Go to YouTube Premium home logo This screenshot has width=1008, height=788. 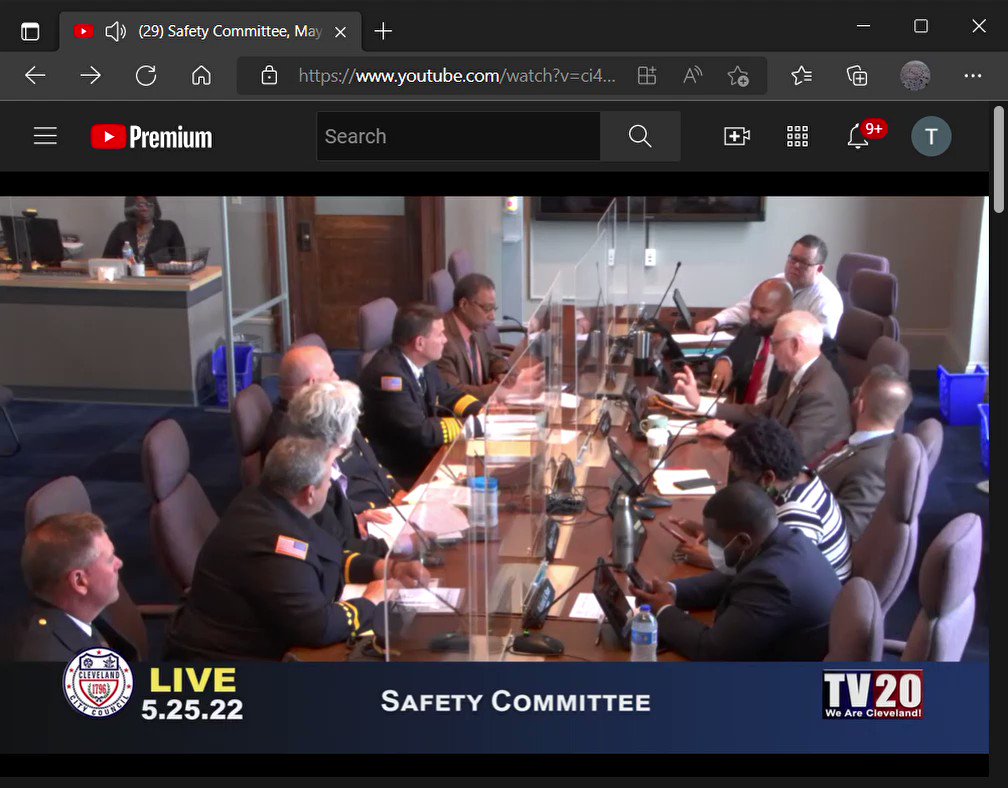pyautogui.click(x=152, y=136)
